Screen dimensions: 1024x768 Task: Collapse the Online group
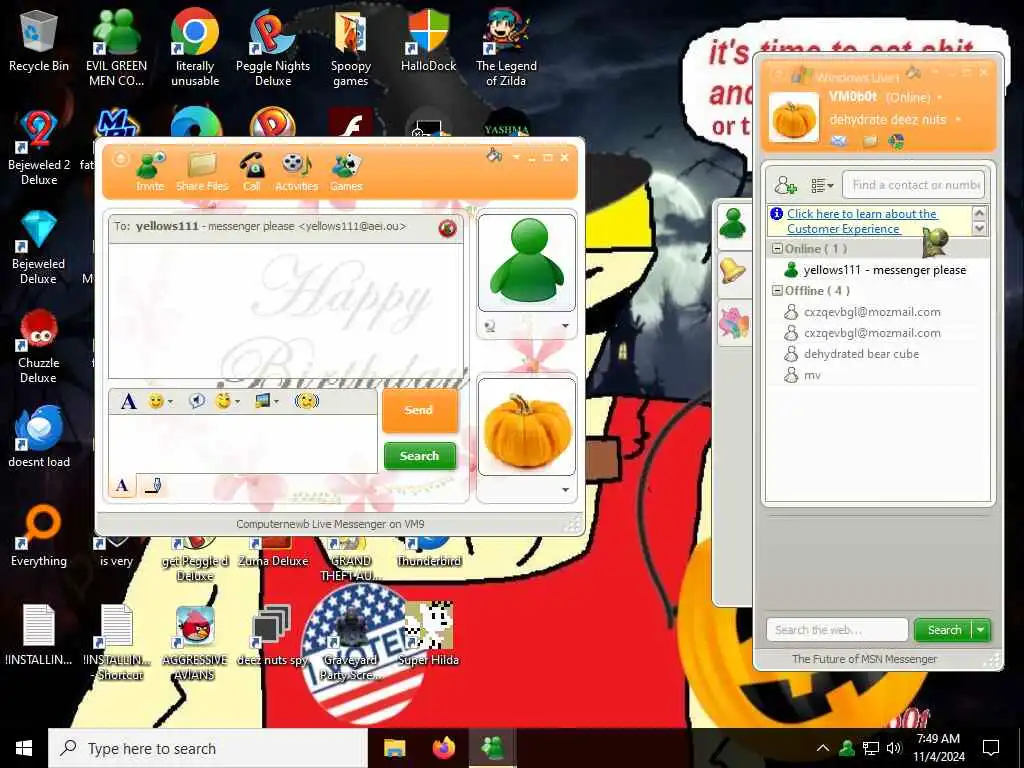(x=777, y=249)
